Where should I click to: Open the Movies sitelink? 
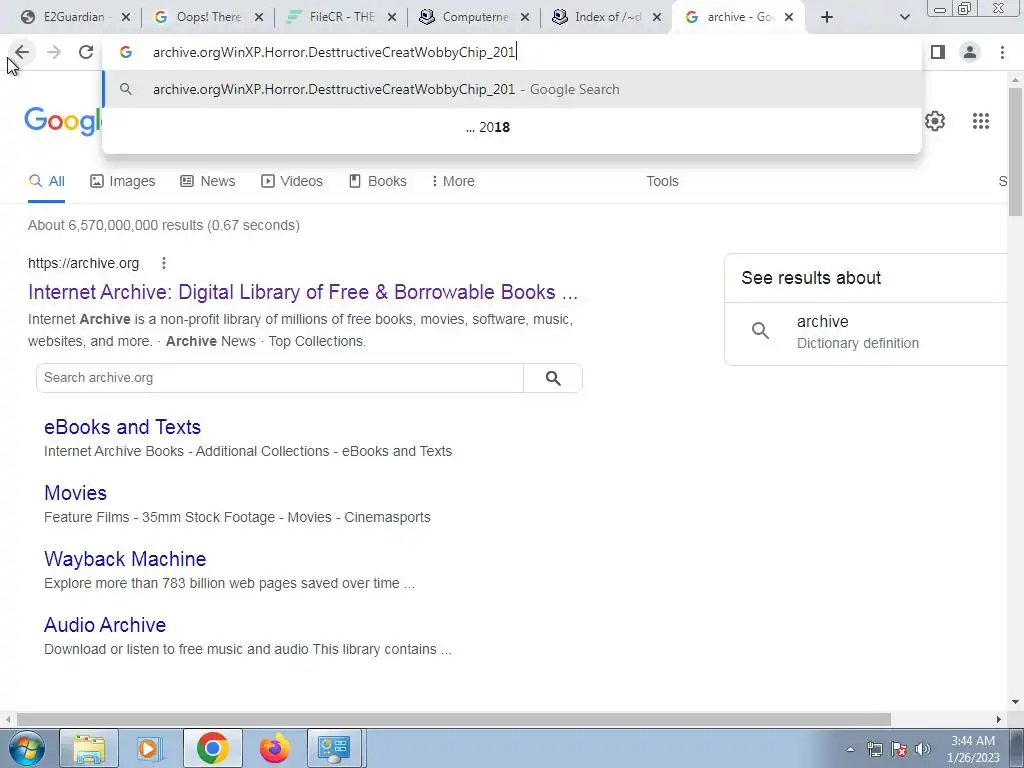(x=76, y=493)
